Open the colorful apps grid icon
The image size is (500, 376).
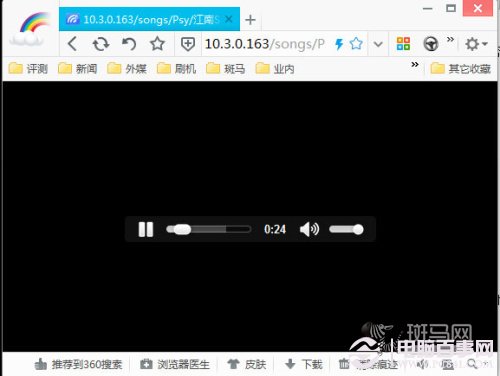tap(403, 44)
